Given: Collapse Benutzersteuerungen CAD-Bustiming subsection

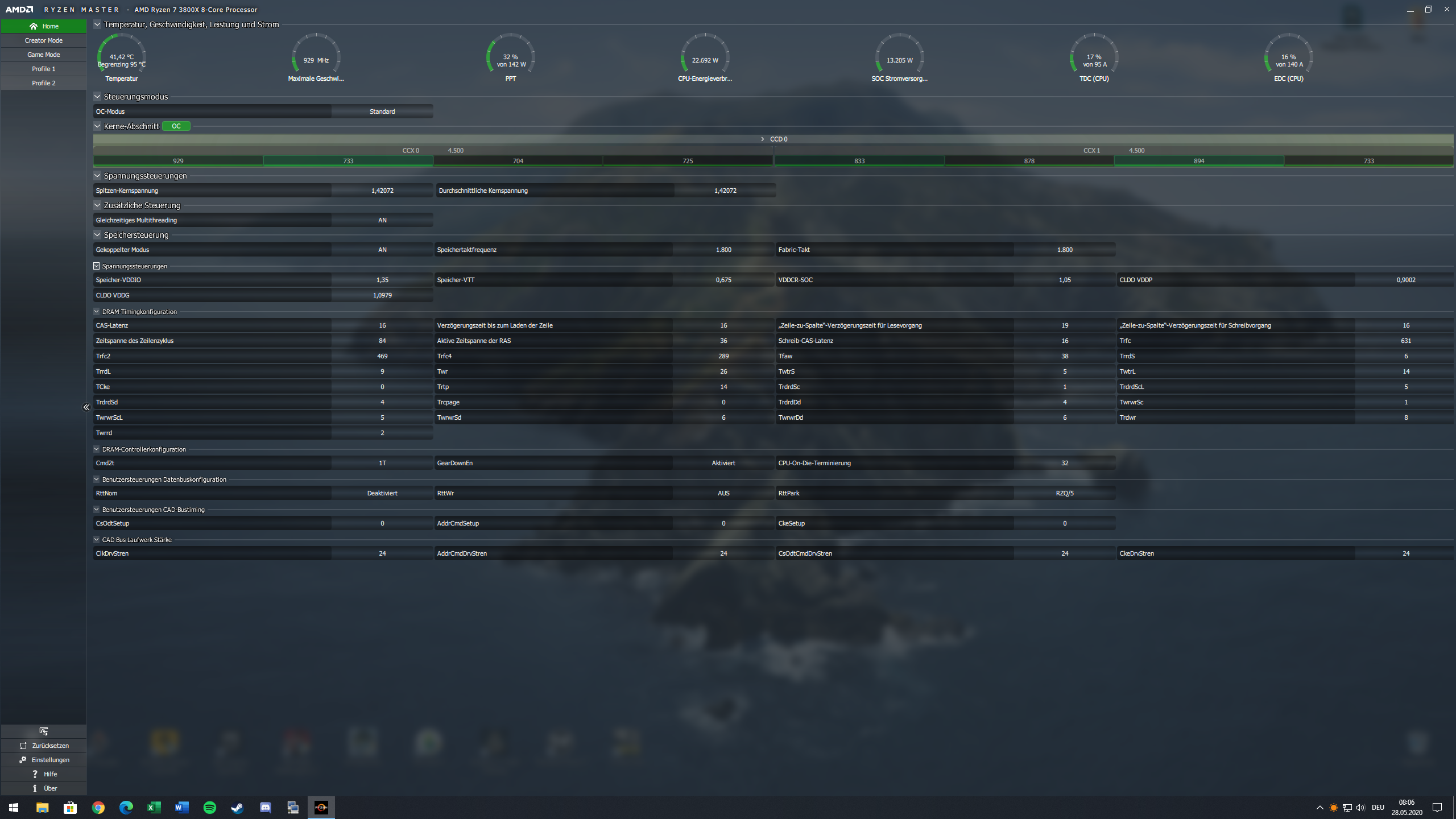Looking at the screenshot, I should click(97, 510).
